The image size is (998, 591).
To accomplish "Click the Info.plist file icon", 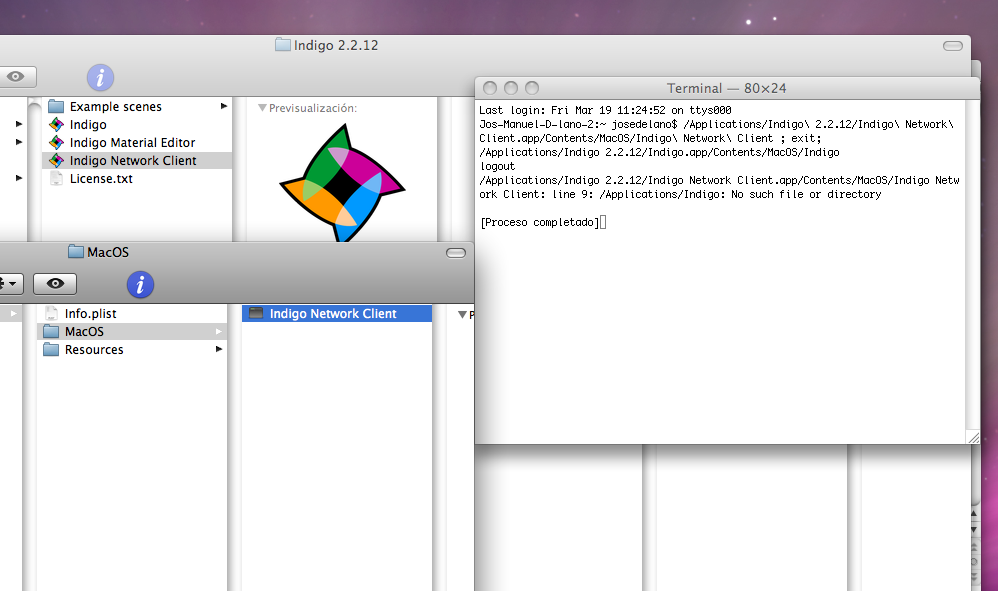I will click(51, 314).
